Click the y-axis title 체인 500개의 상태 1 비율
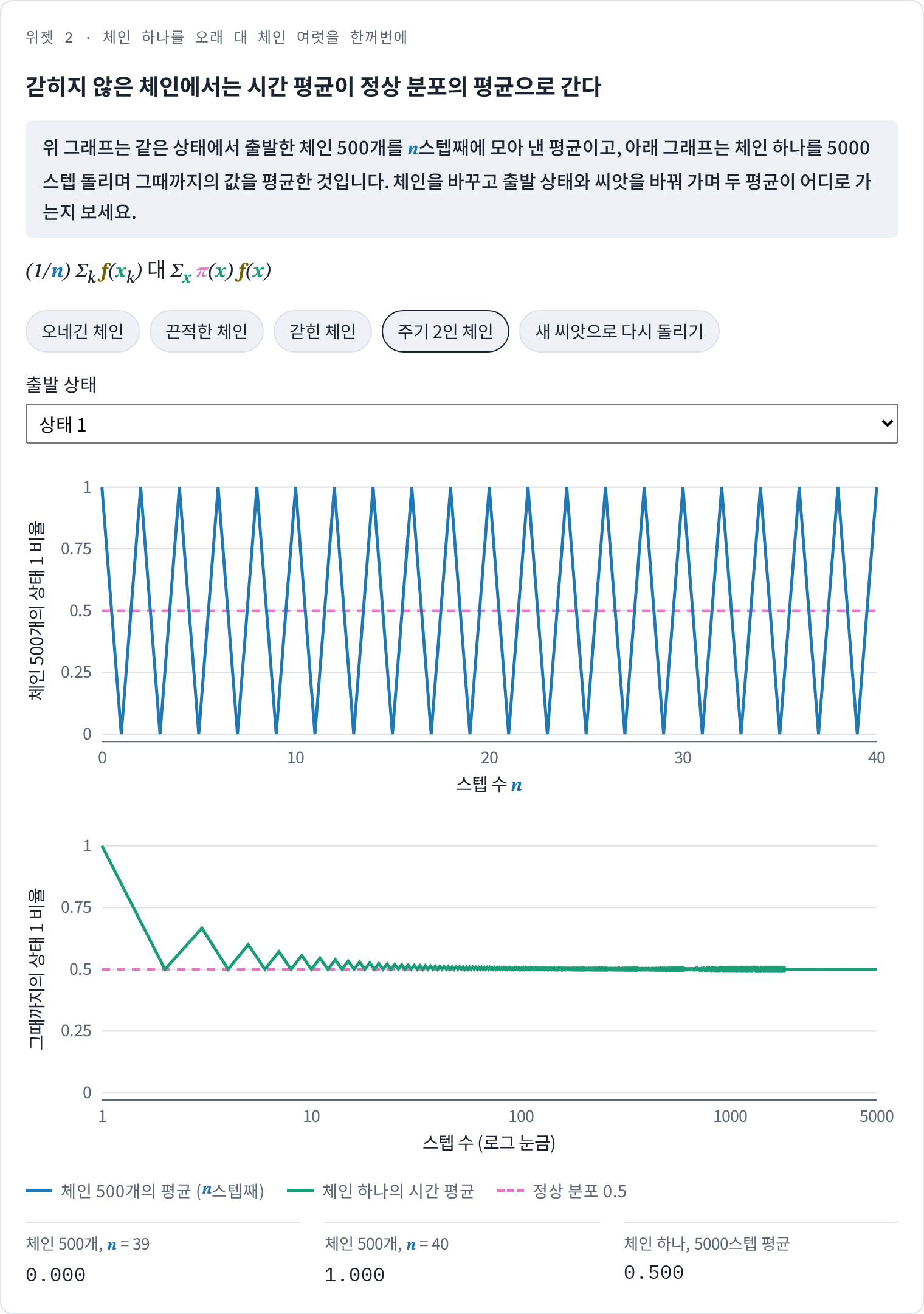 click(x=36, y=610)
